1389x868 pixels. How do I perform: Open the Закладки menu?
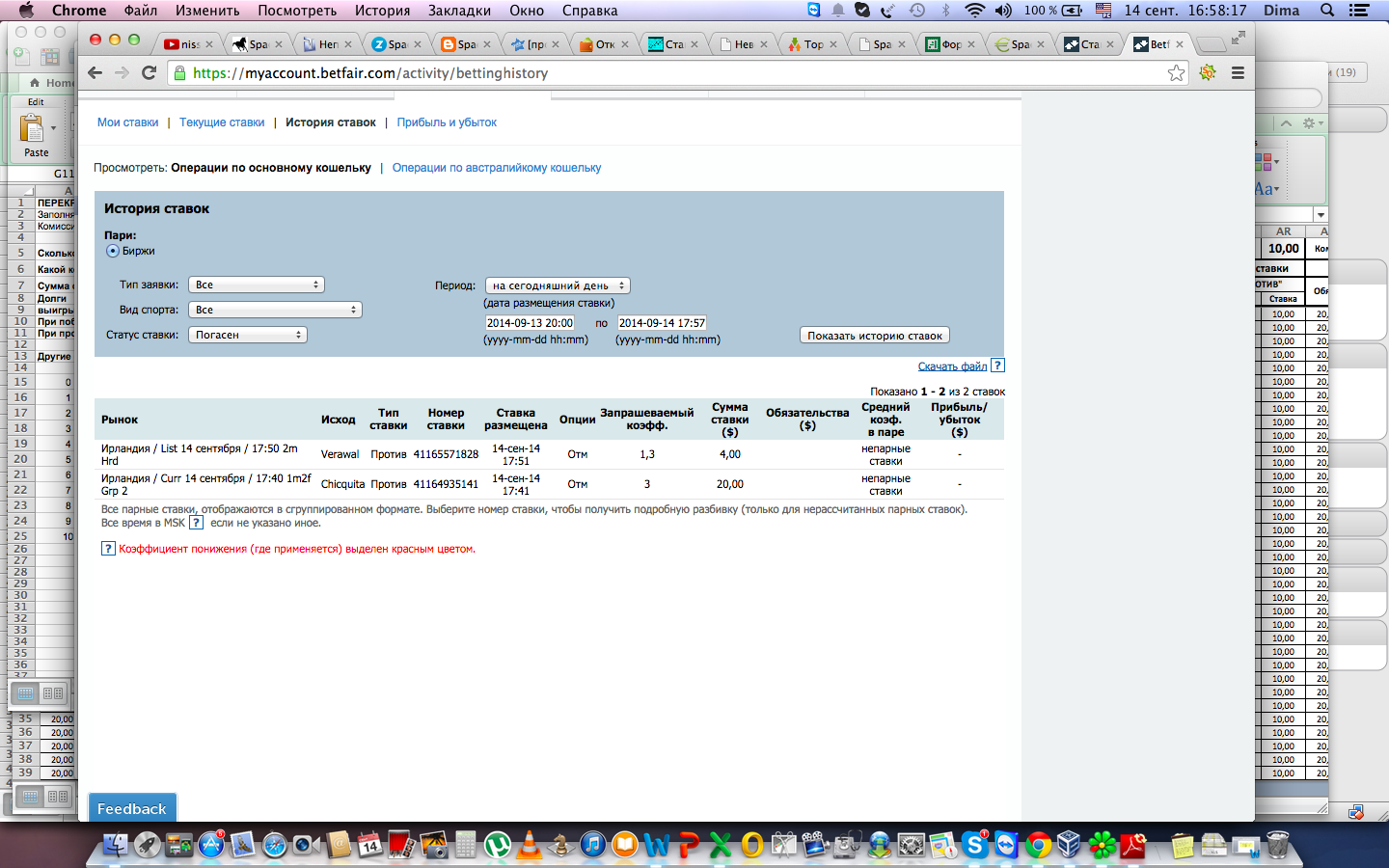pyautogui.click(x=459, y=11)
